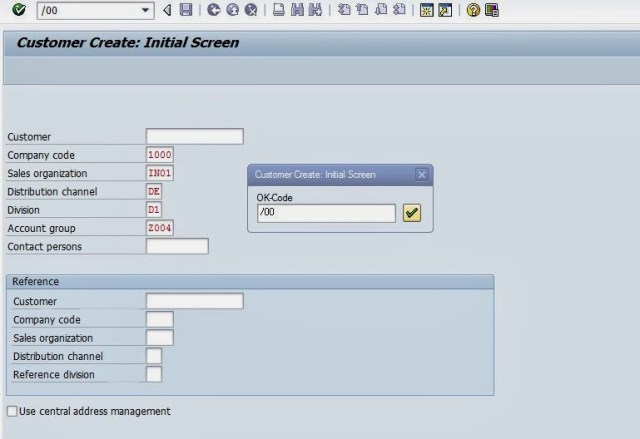This screenshot has width=640, height=439.
Task: Click the Account group label
Action: pyautogui.click(x=41, y=228)
